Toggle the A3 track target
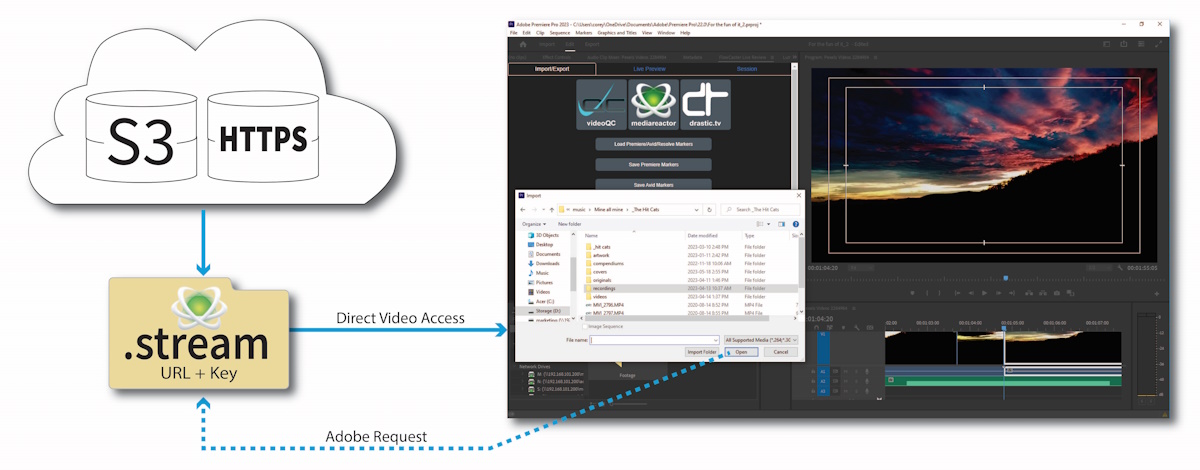This screenshot has height=470, width=1200. point(823,391)
